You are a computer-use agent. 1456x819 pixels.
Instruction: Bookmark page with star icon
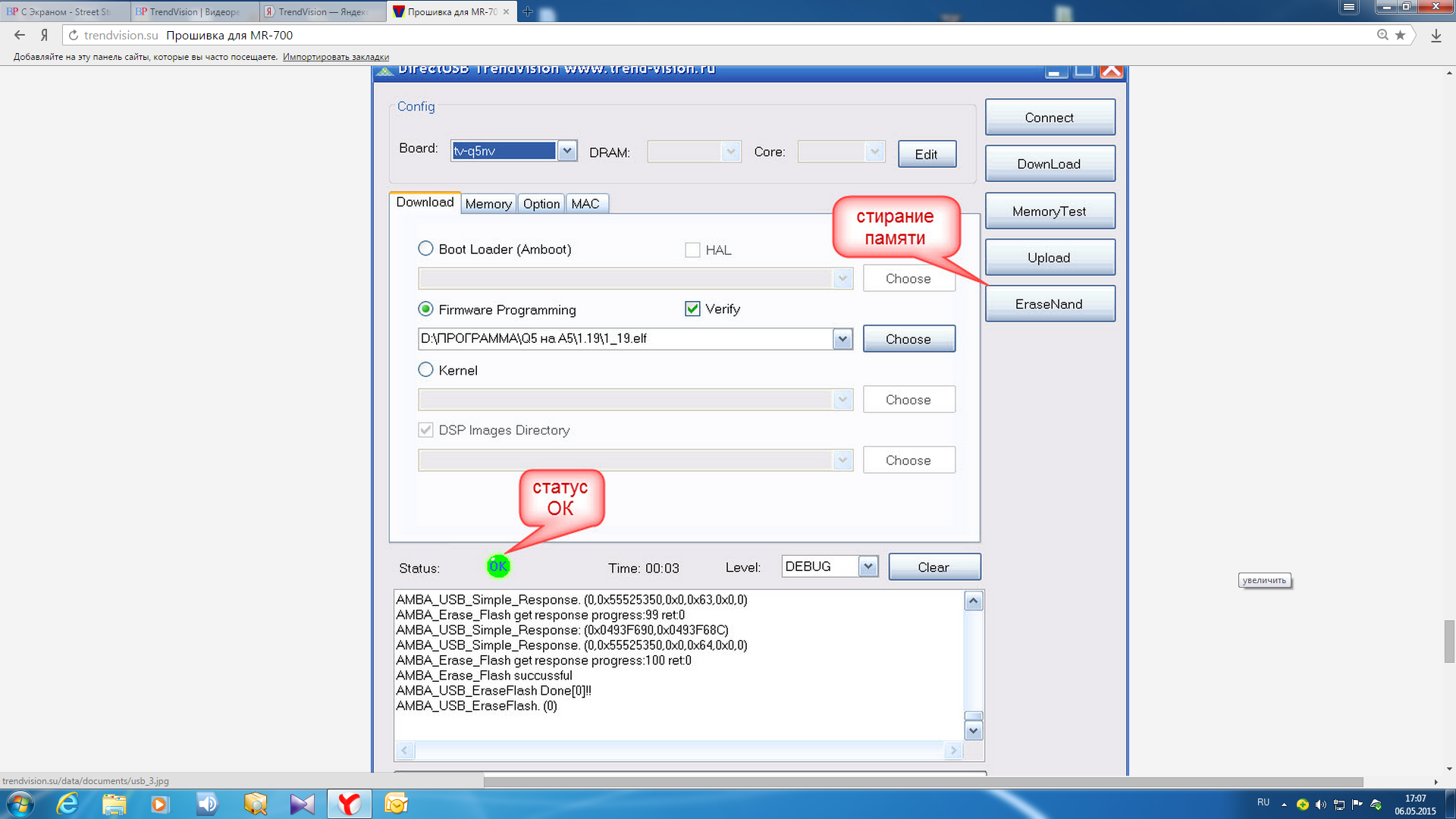point(1400,35)
